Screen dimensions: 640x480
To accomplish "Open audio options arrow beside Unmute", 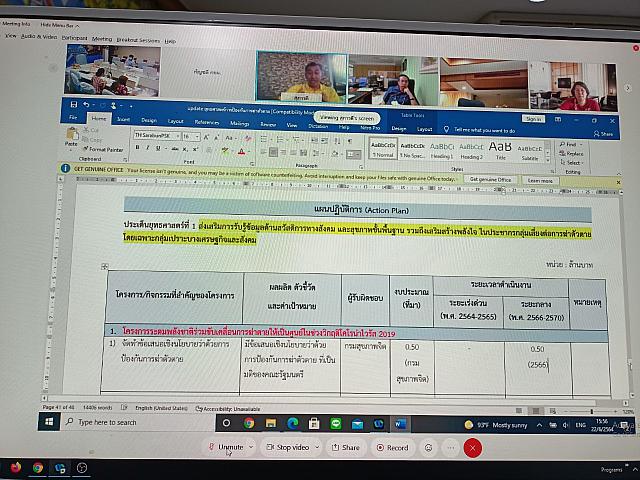I will click(x=249, y=447).
